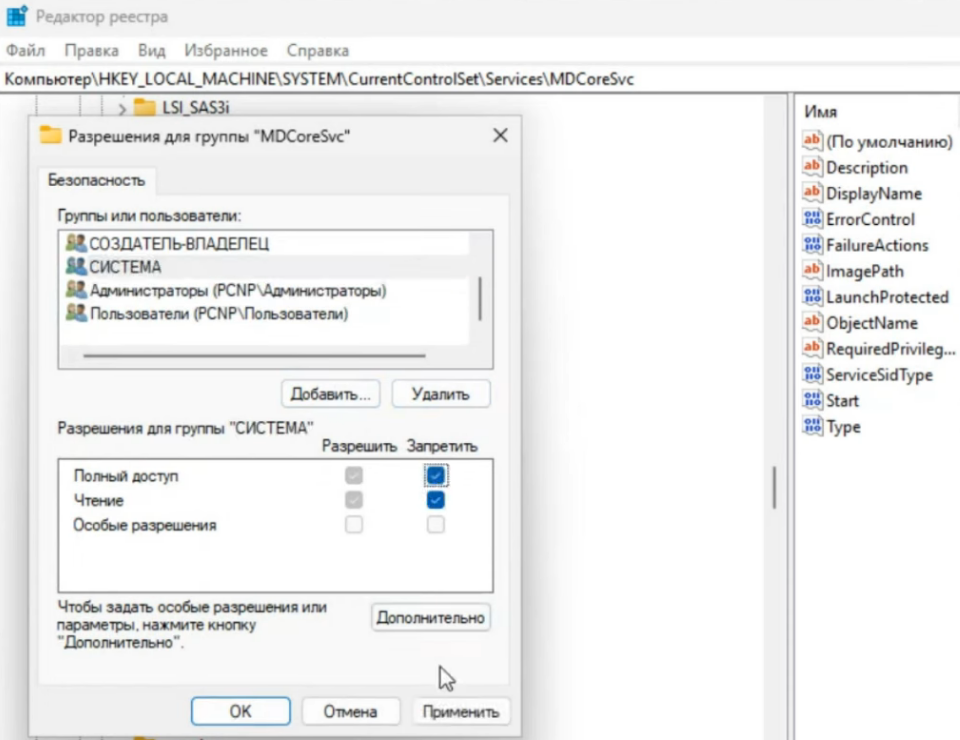Viewport: 960px width, 740px height.
Task: Open Дополнительно advanced permissions
Action: pos(430,618)
